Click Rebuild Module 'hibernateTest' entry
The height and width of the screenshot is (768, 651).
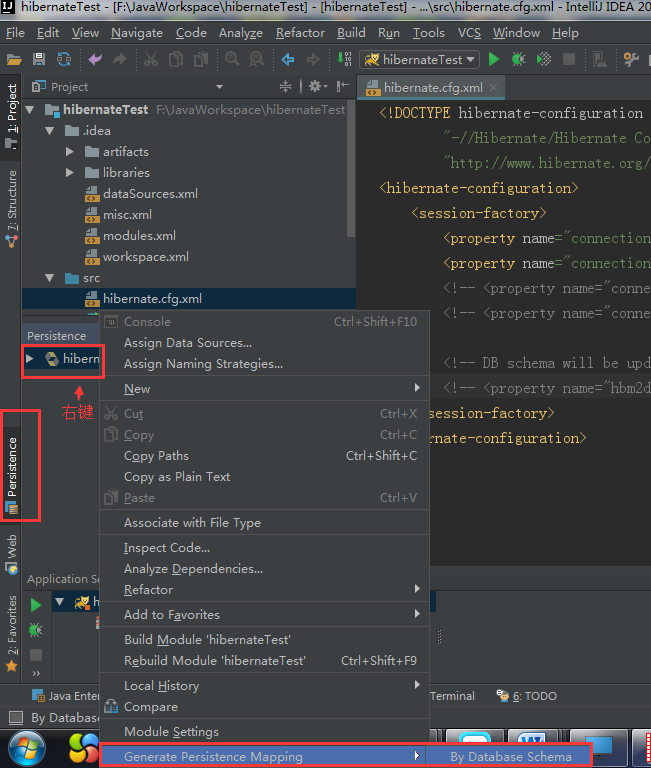tap(265, 661)
